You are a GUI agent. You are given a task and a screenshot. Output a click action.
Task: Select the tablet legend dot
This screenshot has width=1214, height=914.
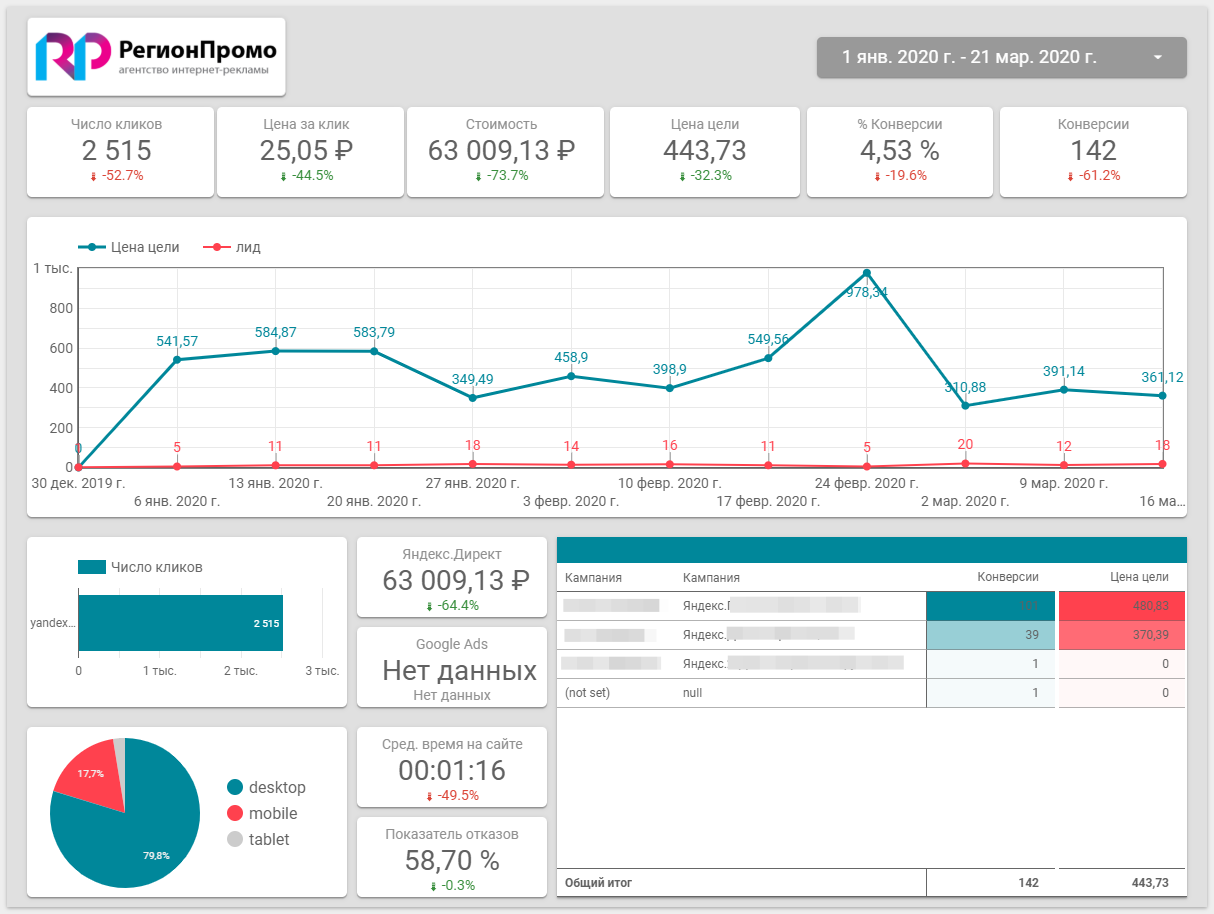235,840
